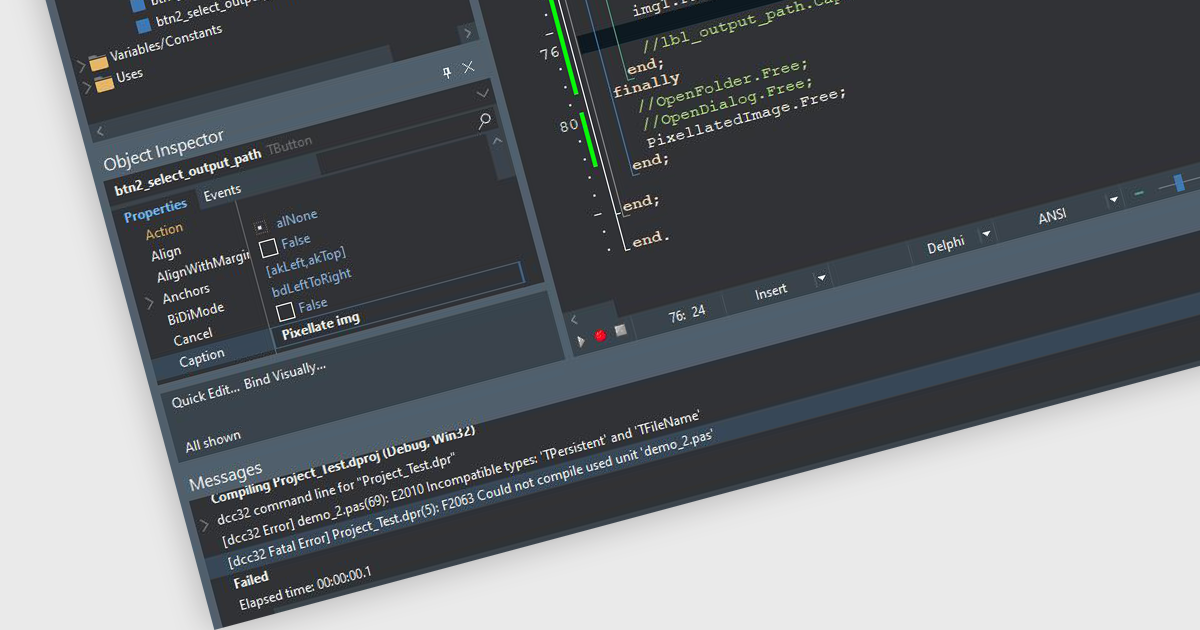
Task: Select the BiDiMode property row
Action: (195, 314)
